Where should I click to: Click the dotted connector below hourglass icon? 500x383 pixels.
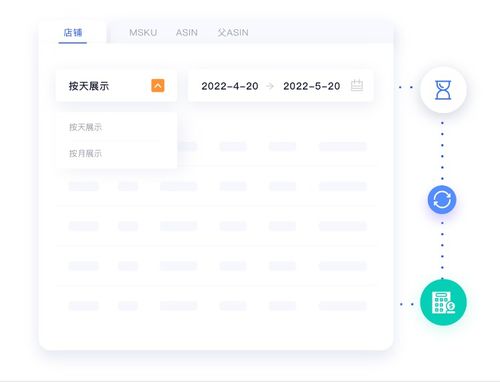[442, 151]
